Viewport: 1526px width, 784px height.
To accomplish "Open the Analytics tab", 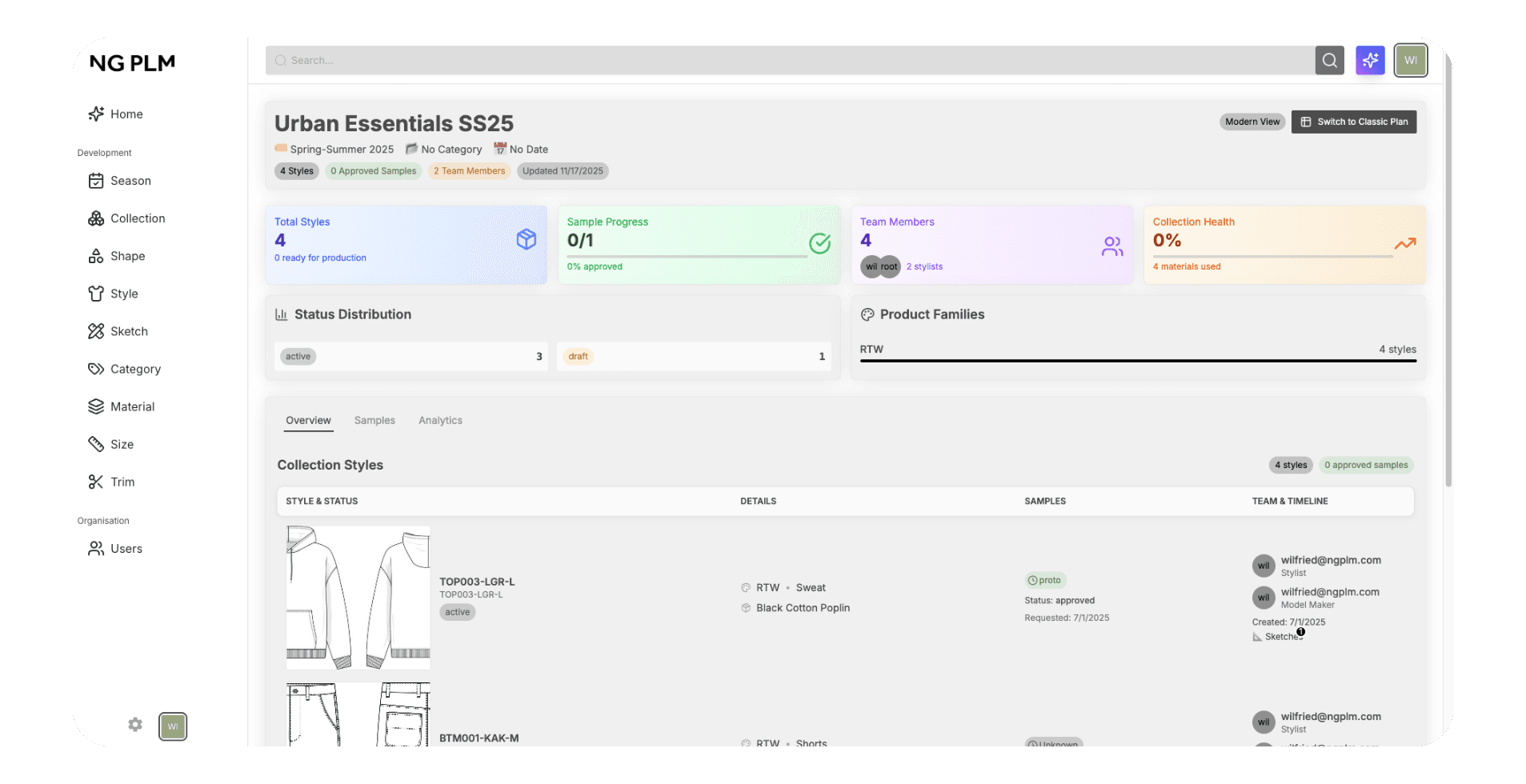I will (439, 420).
